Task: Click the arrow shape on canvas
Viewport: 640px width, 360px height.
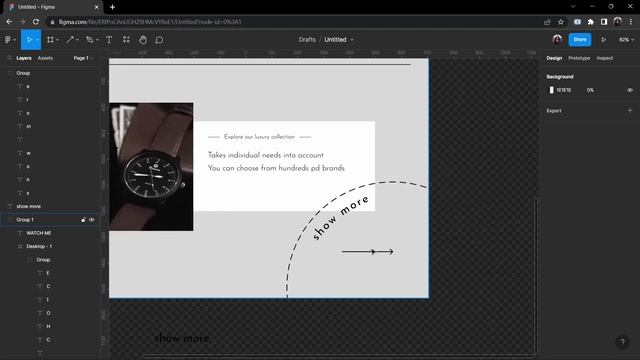Action: pyautogui.click(x=367, y=251)
